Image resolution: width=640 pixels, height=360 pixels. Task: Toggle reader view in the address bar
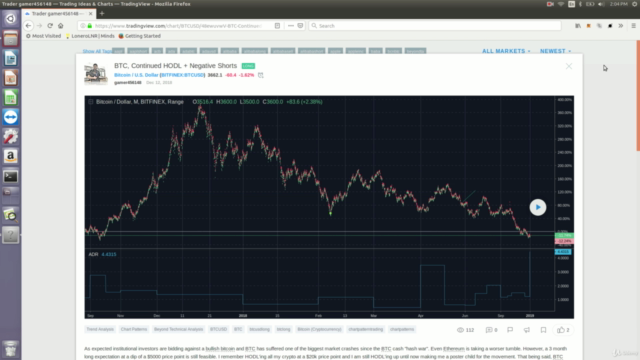tap(277, 26)
